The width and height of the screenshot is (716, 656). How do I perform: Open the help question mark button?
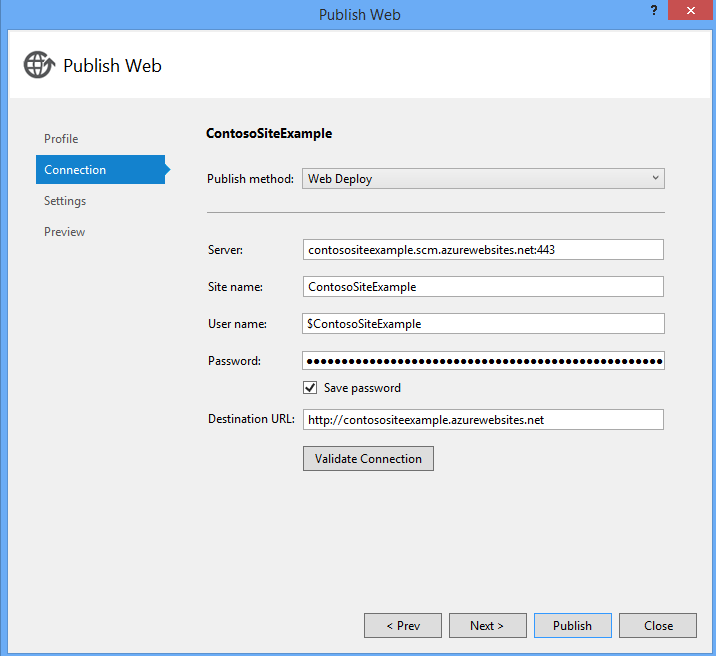(654, 10)
